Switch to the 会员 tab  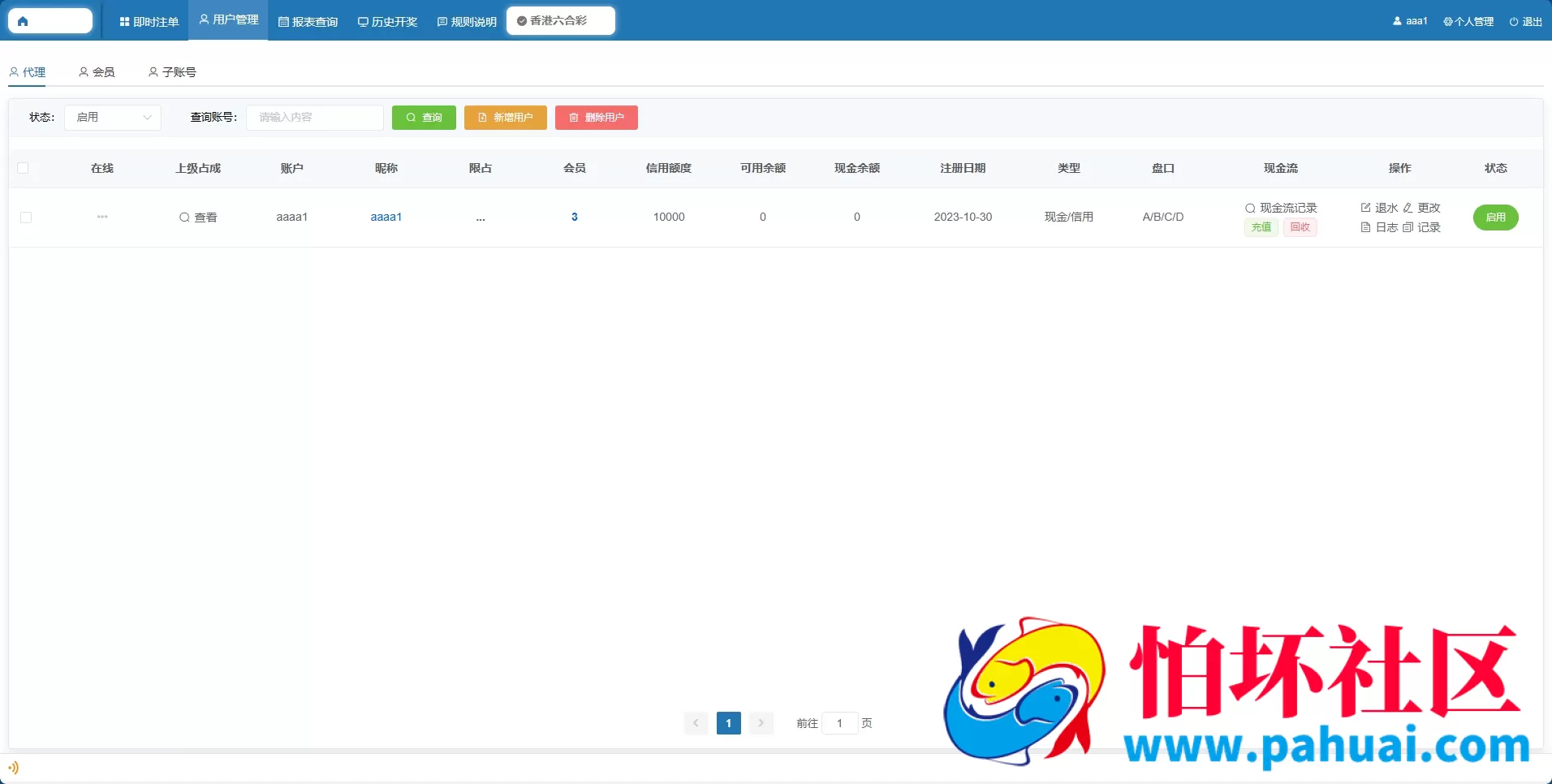(97, 72)
